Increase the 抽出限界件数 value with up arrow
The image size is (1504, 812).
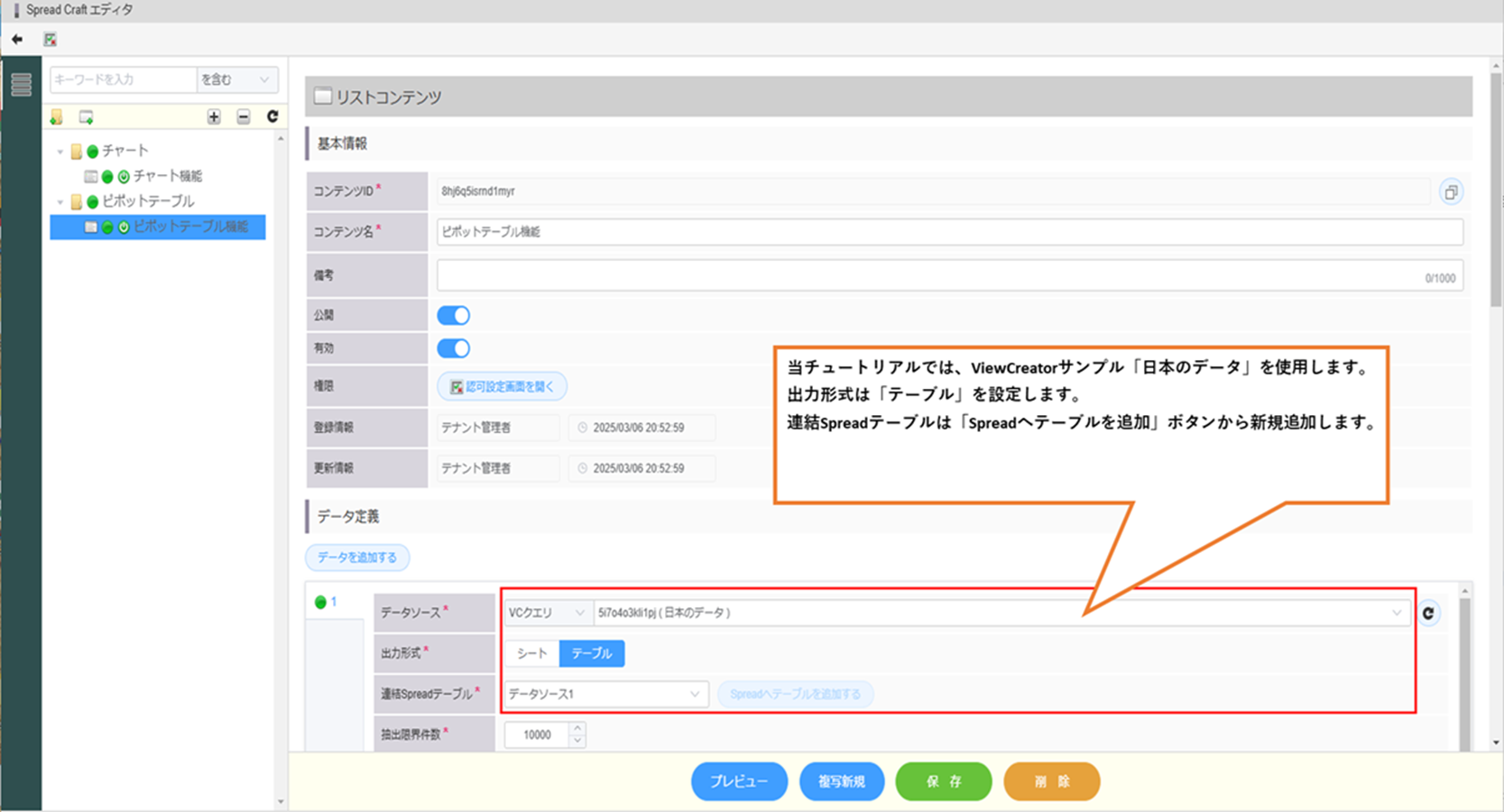point(577,728)
